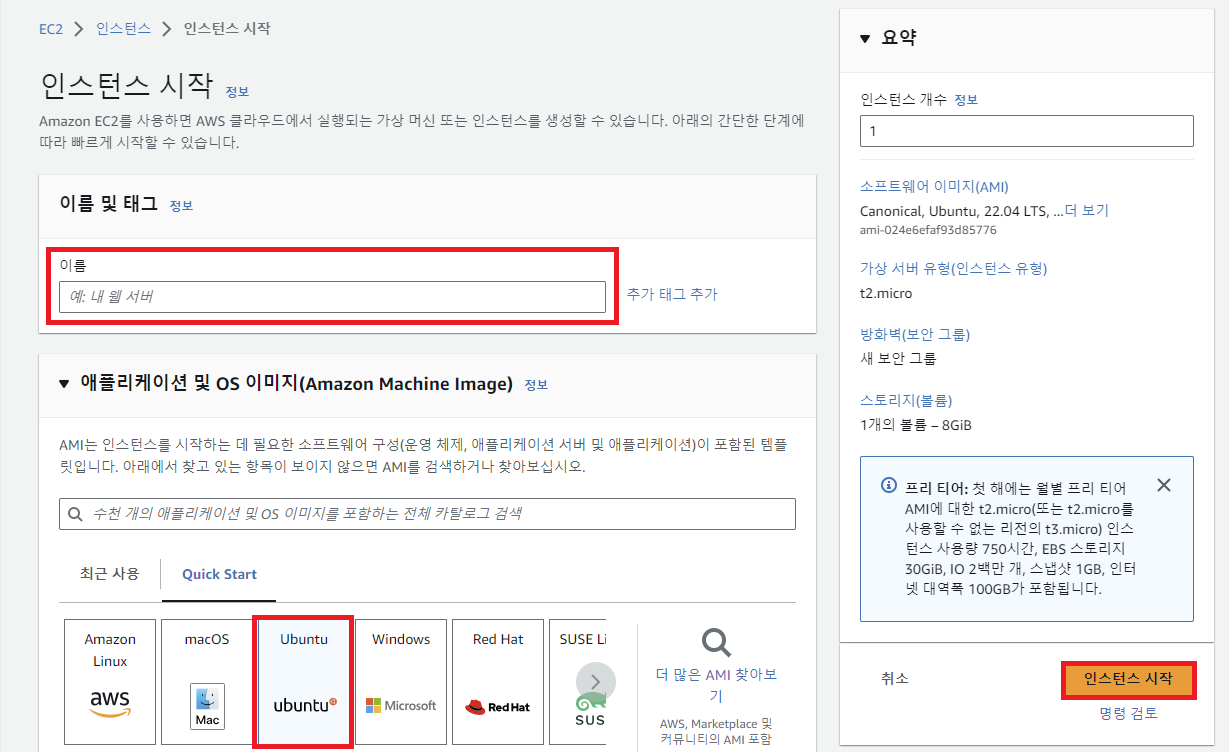This screenshot has width=1229, height=752.
Task: Open 정보 link next to Amazon Machine Image
Action: point(536,384)
